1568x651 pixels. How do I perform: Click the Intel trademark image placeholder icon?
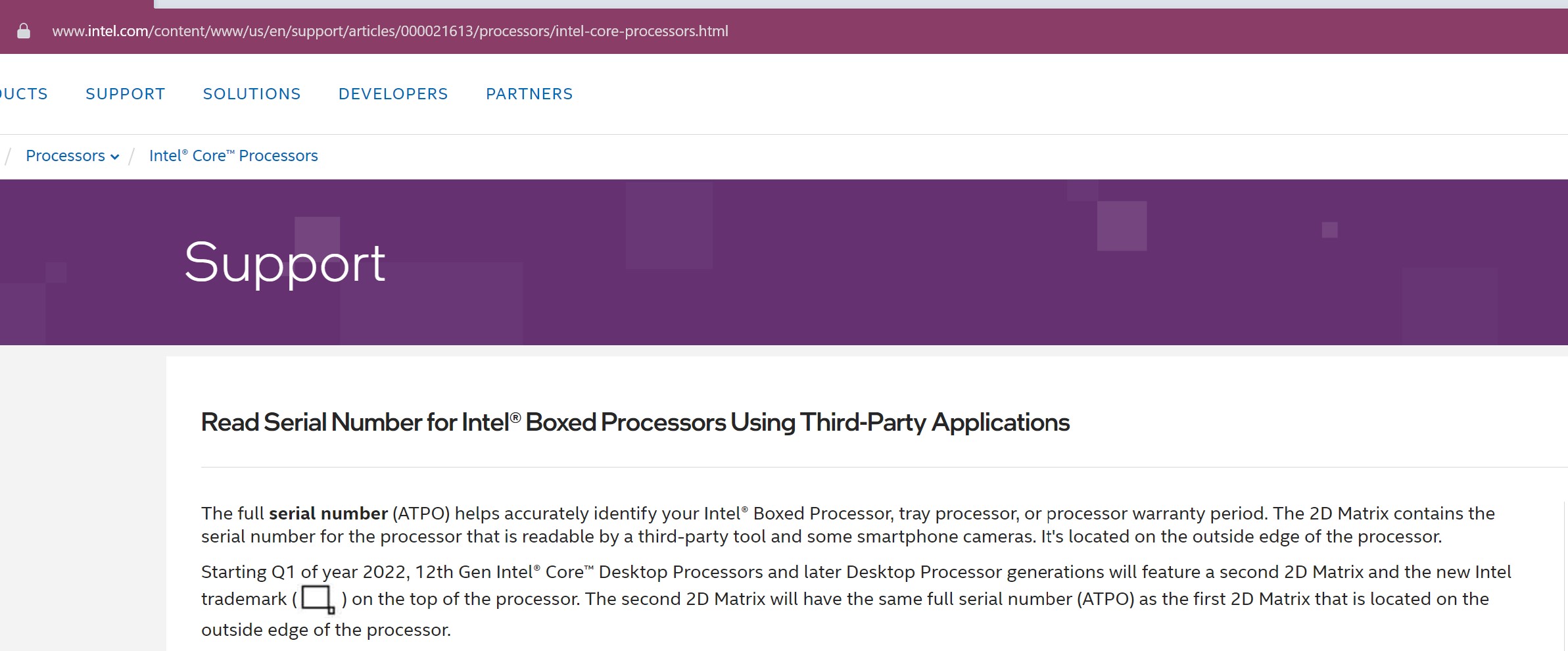pos(317,599)
